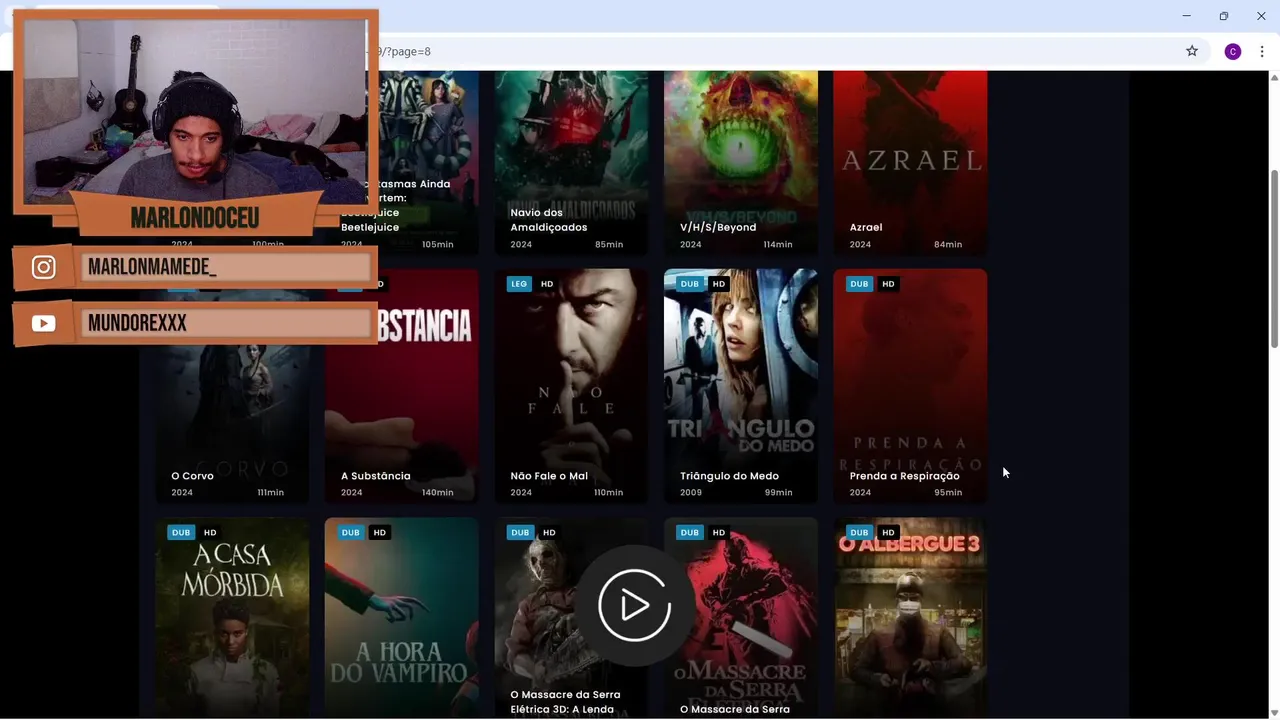Click the HD badge on O Massacre da Serra

pyautogui.click(x=718, y=533)
